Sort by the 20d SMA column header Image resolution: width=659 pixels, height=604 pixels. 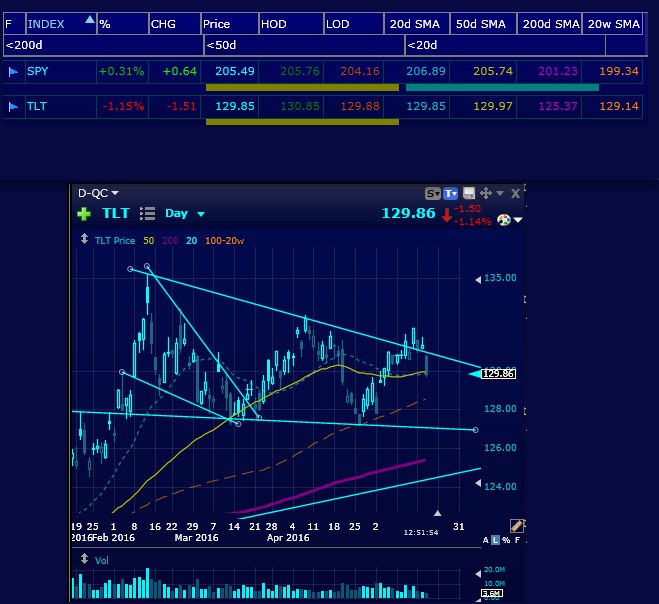click(417, 24)
